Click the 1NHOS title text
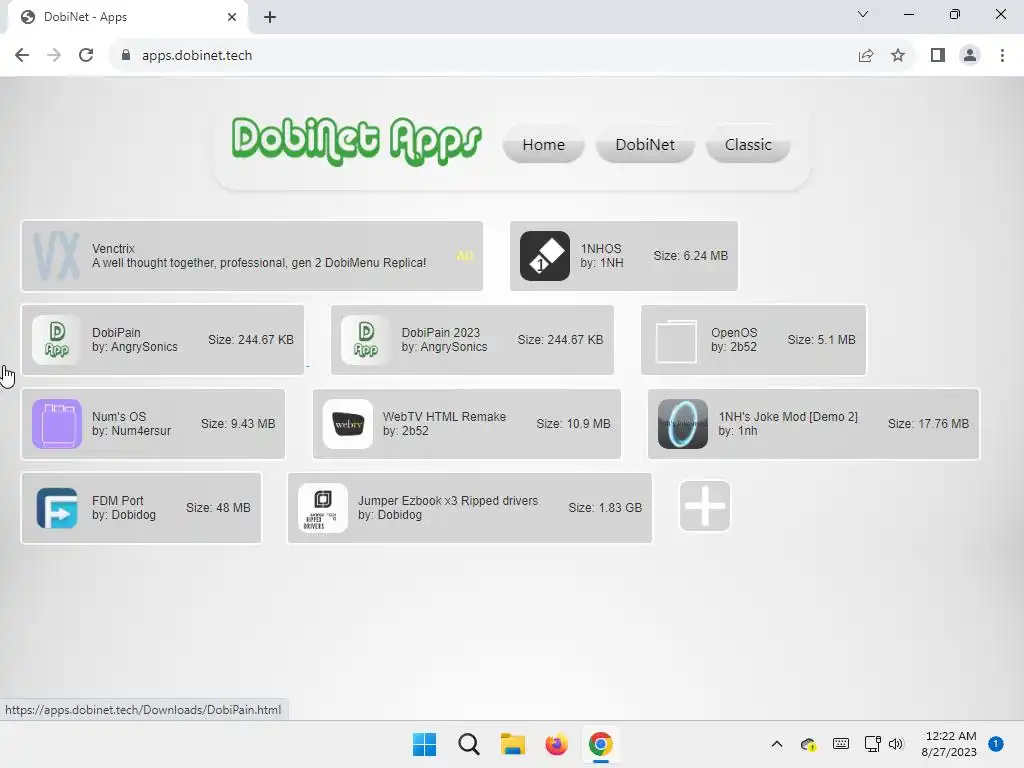Image resolution: width=1024 pixels, height=768 pixels. coord(601,249)
